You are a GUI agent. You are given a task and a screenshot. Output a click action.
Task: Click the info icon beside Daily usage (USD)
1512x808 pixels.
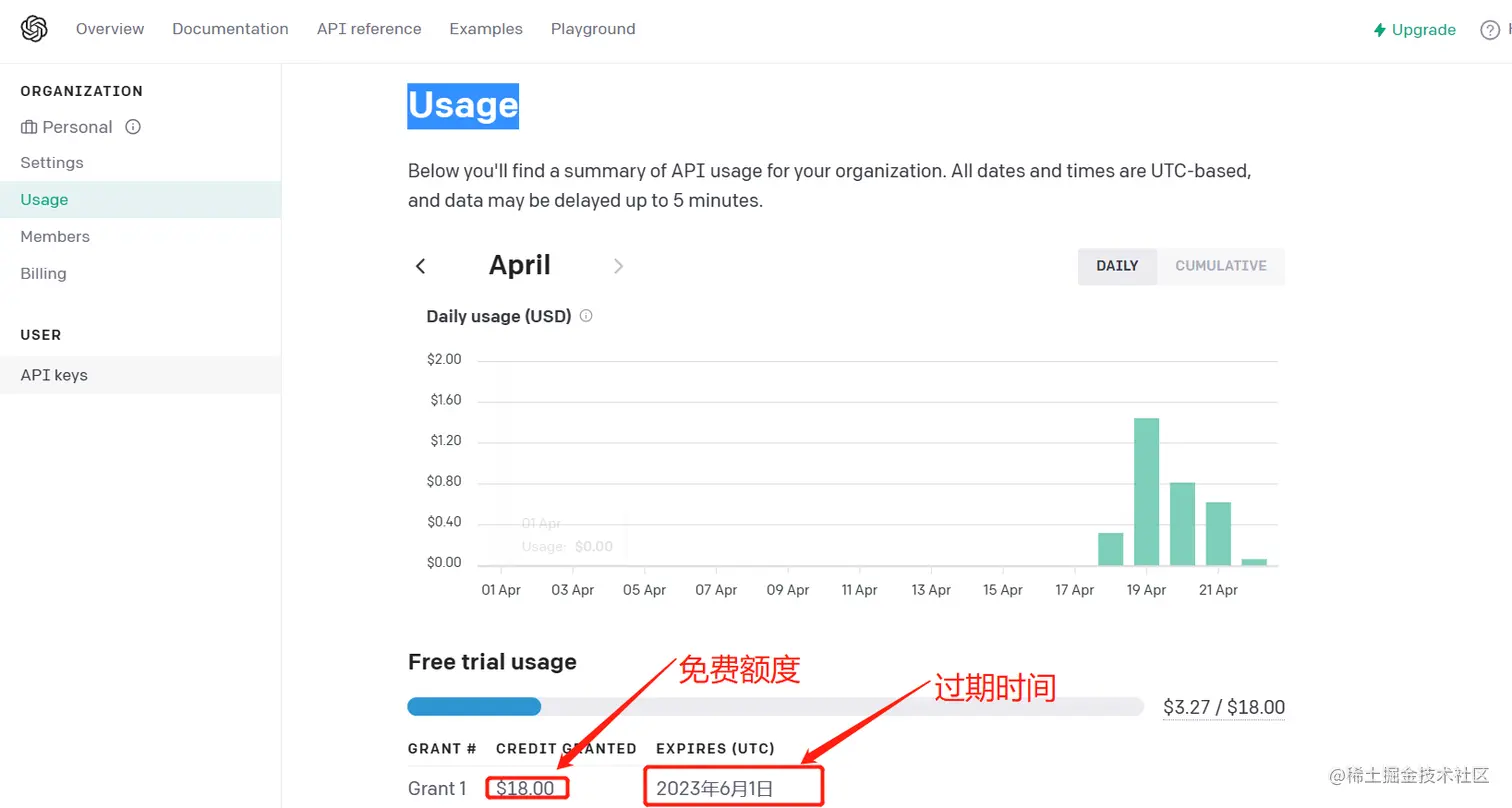click(x=586, y=316)
